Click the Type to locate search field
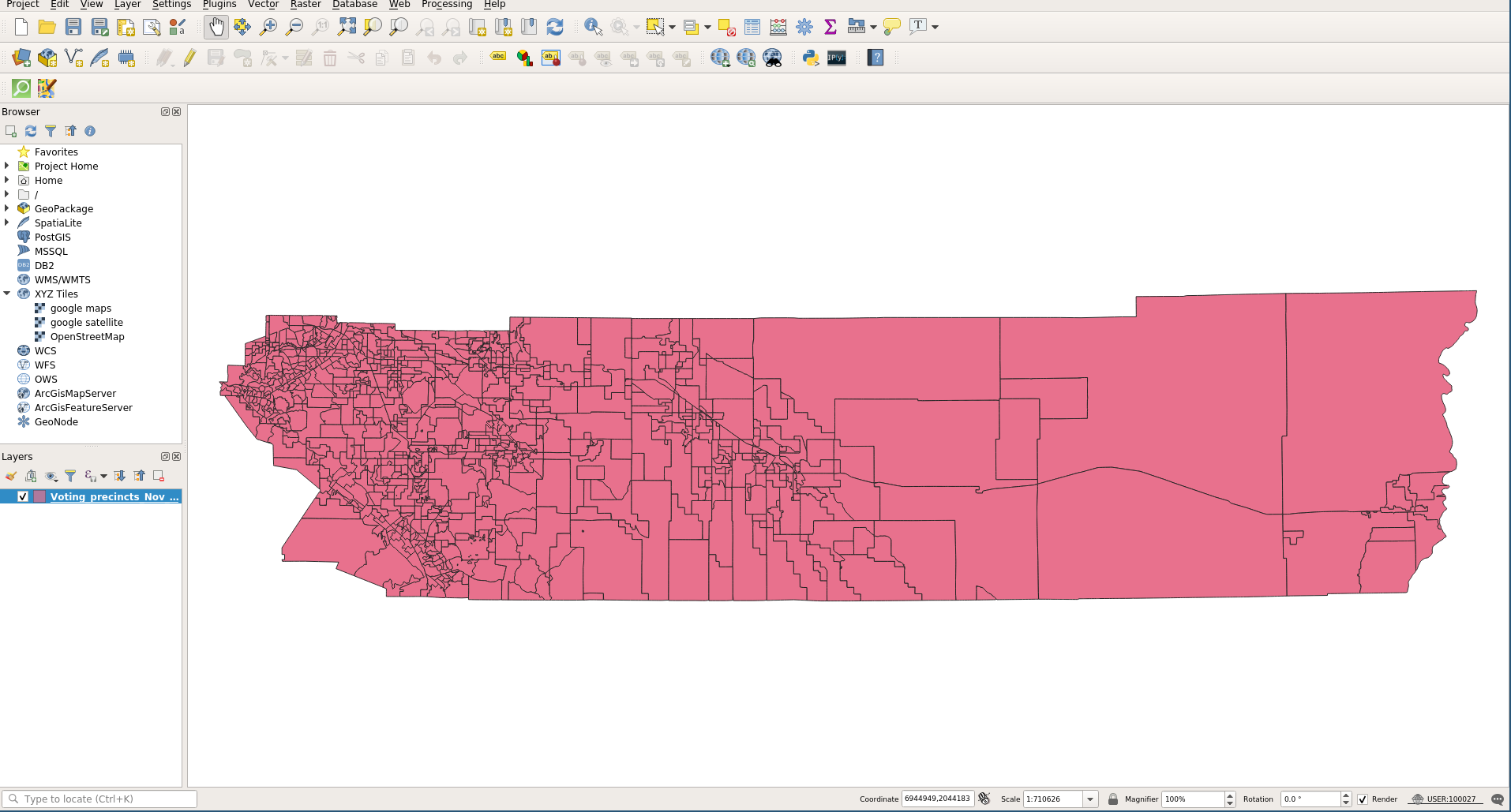This screenshot has height=812, width=1511. tap(99, 799)
